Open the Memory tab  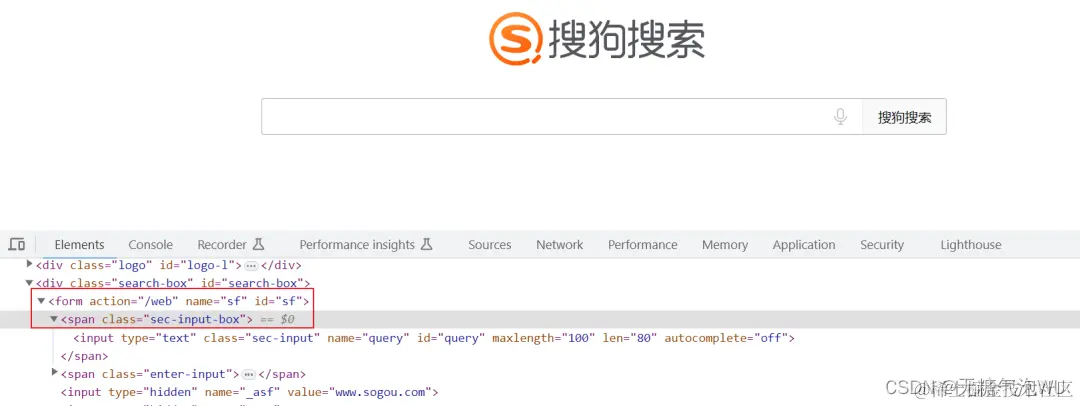click(x=725, y=245)
